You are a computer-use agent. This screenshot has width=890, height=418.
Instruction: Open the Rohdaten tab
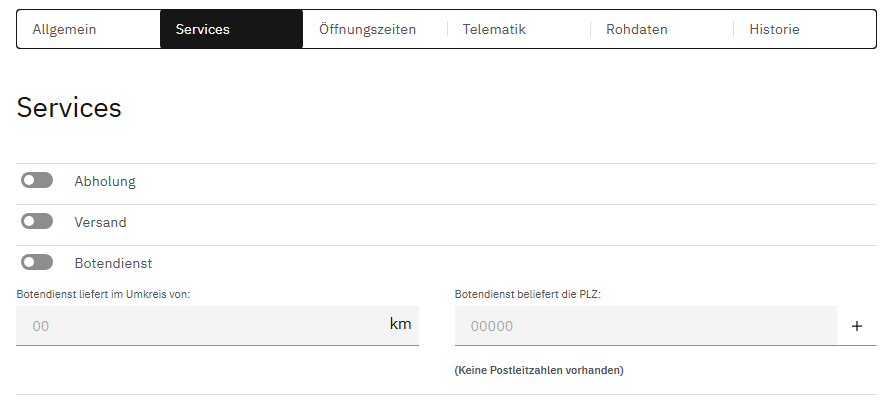click(637, 29)
